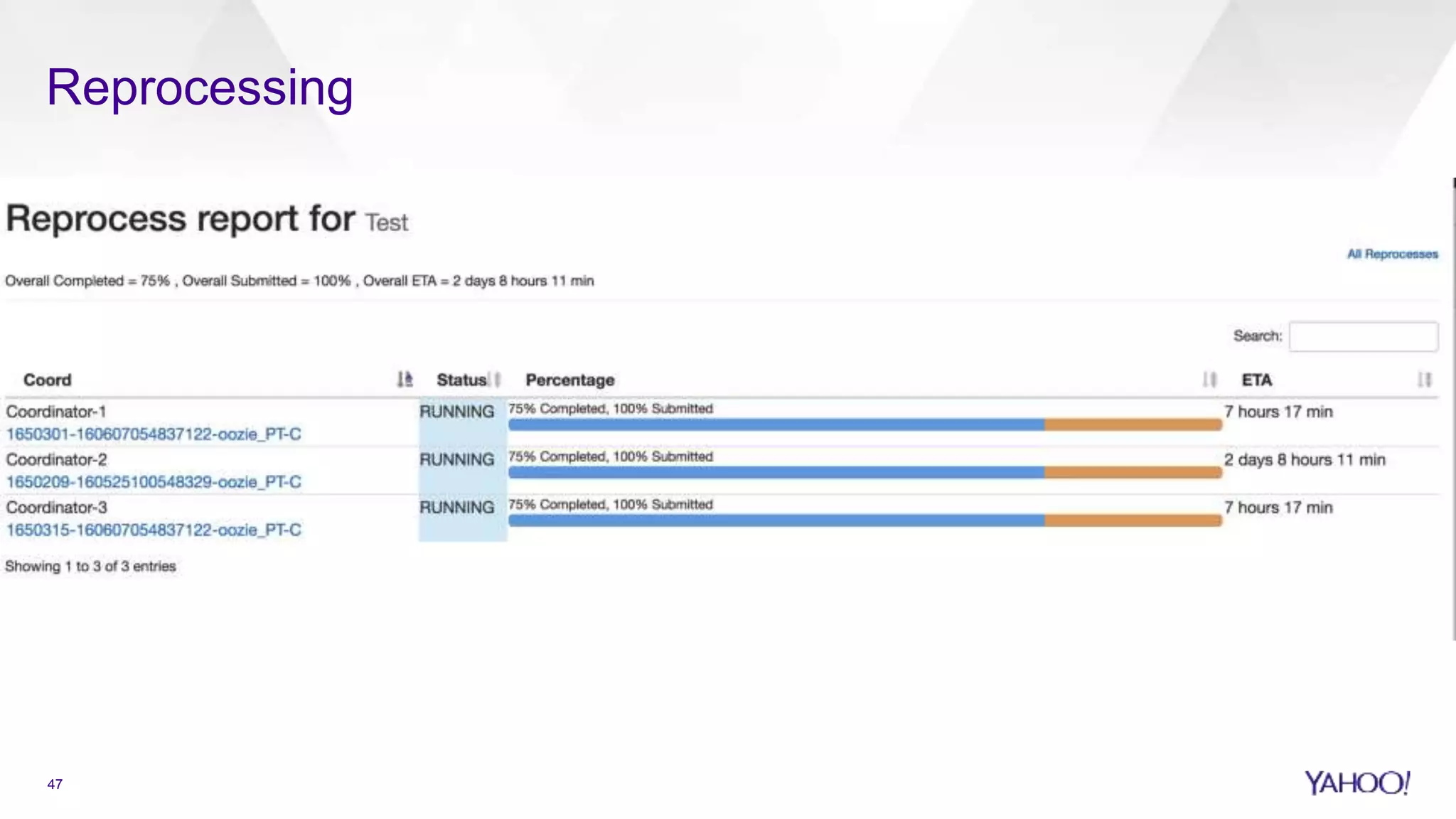Screen dimensions: 1456x819
Task: Click the ETA column sort icon
Action: click(1424, 380)
